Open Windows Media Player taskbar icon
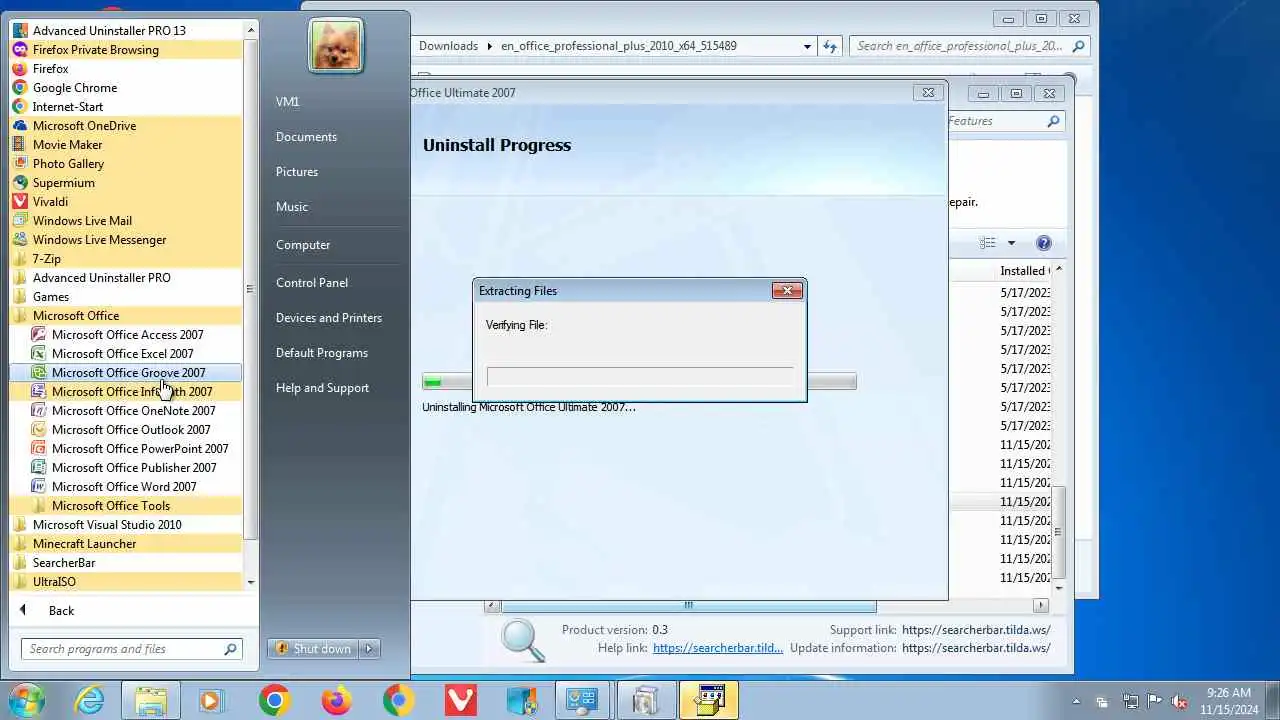This screenshot has width=1280, height=720. pos(210,700)
